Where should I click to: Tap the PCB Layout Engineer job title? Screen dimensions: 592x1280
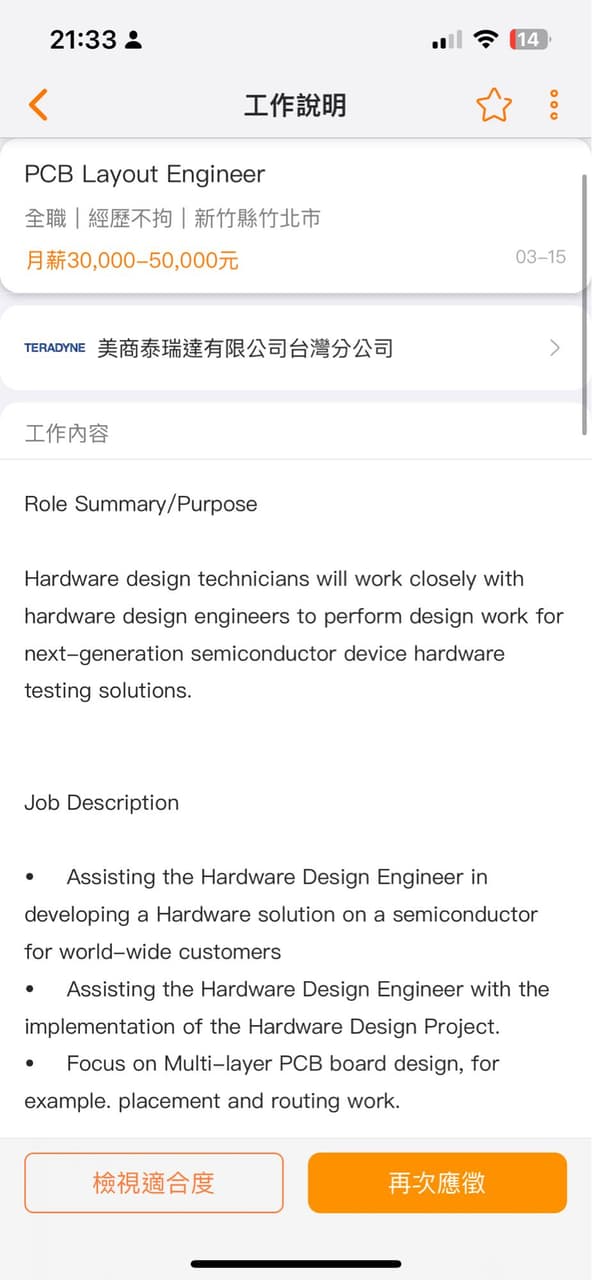tap(144, 174)
